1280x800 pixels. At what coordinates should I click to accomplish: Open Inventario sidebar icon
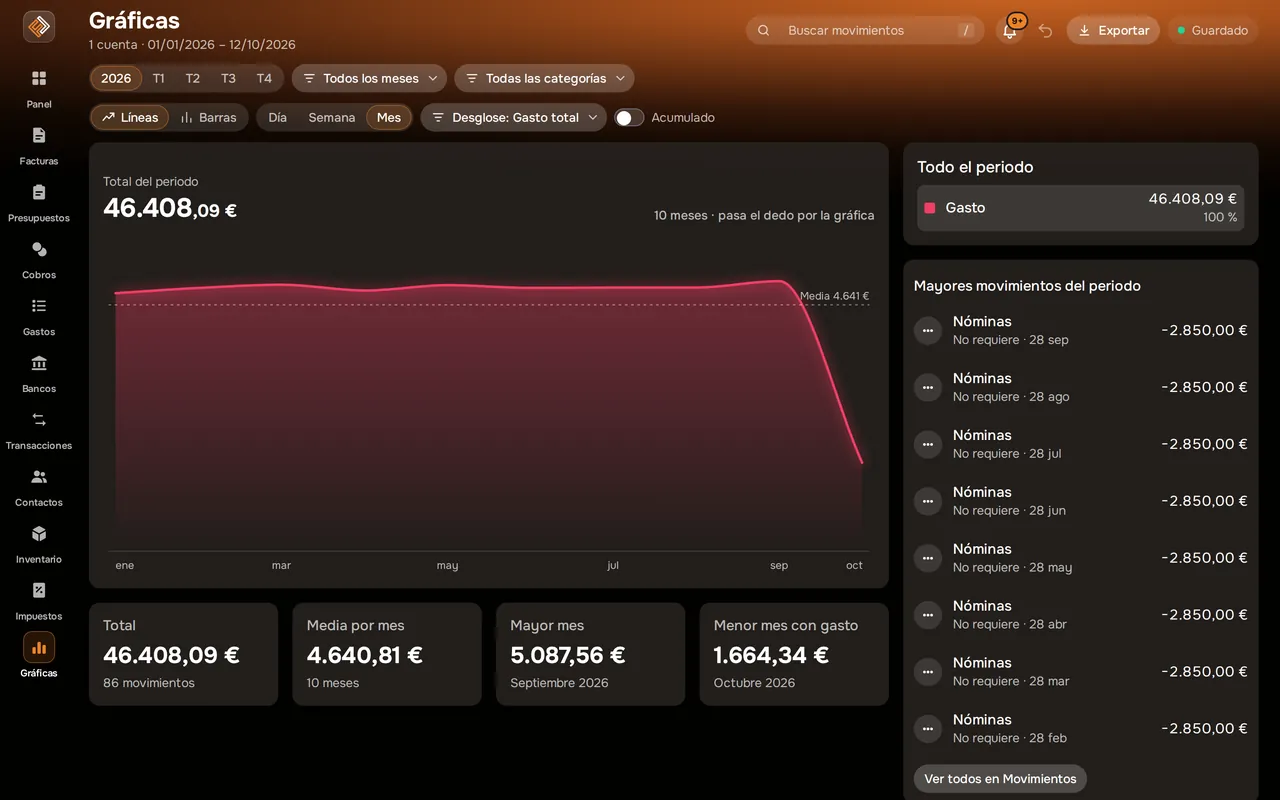(x=39, y=544)
